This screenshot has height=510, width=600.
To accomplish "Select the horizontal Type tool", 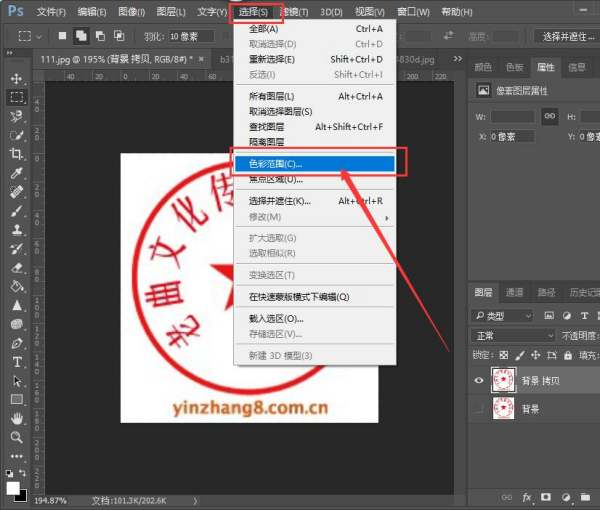I will coord(17,361).
